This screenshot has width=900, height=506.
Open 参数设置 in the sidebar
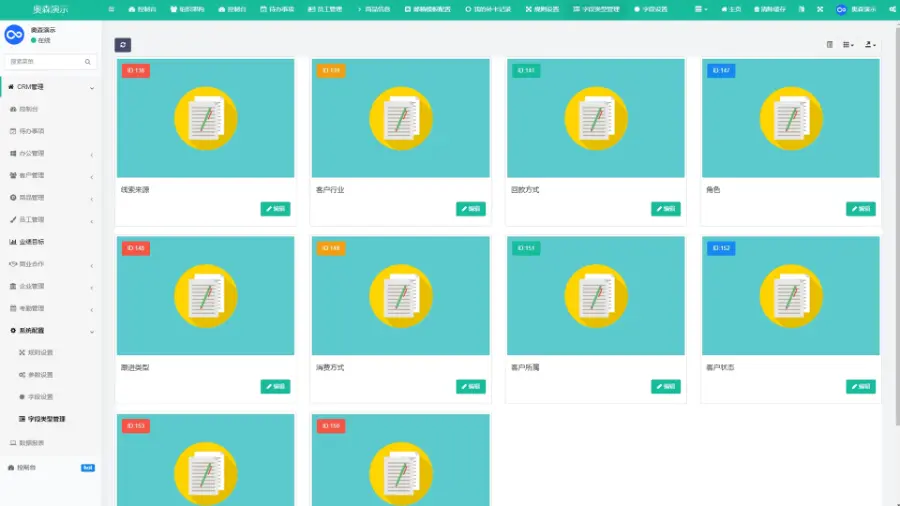pos(40,375)
